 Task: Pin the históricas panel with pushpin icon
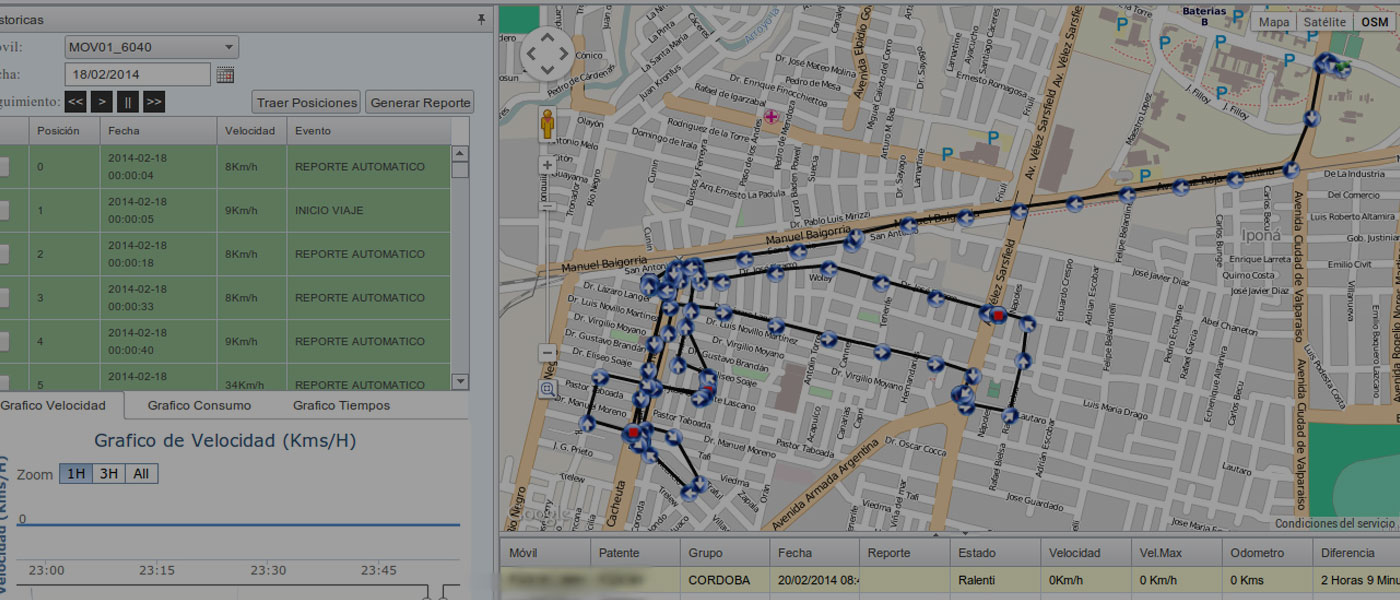pyautogui.click(x=481, y=20)
